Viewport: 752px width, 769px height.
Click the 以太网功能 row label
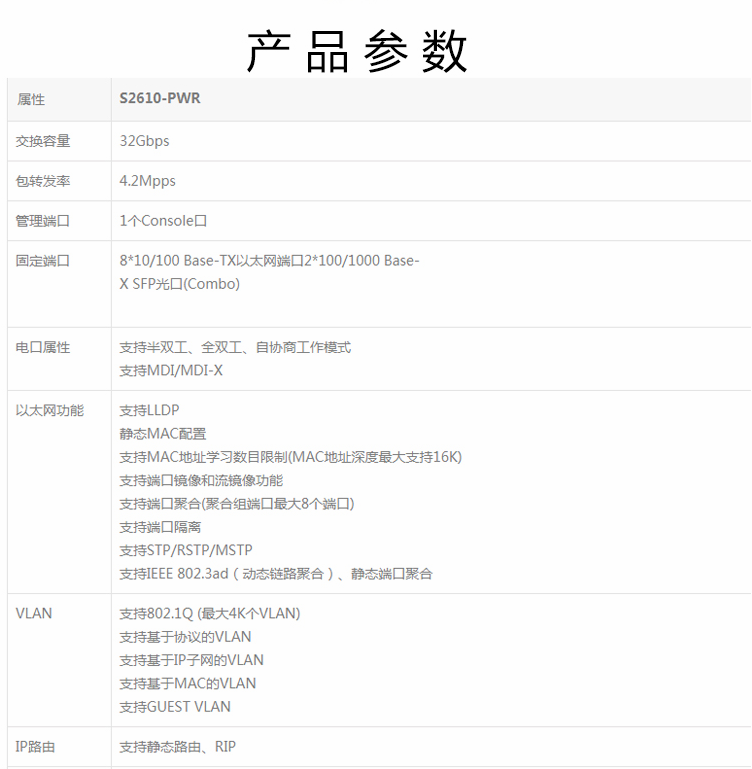50,411
